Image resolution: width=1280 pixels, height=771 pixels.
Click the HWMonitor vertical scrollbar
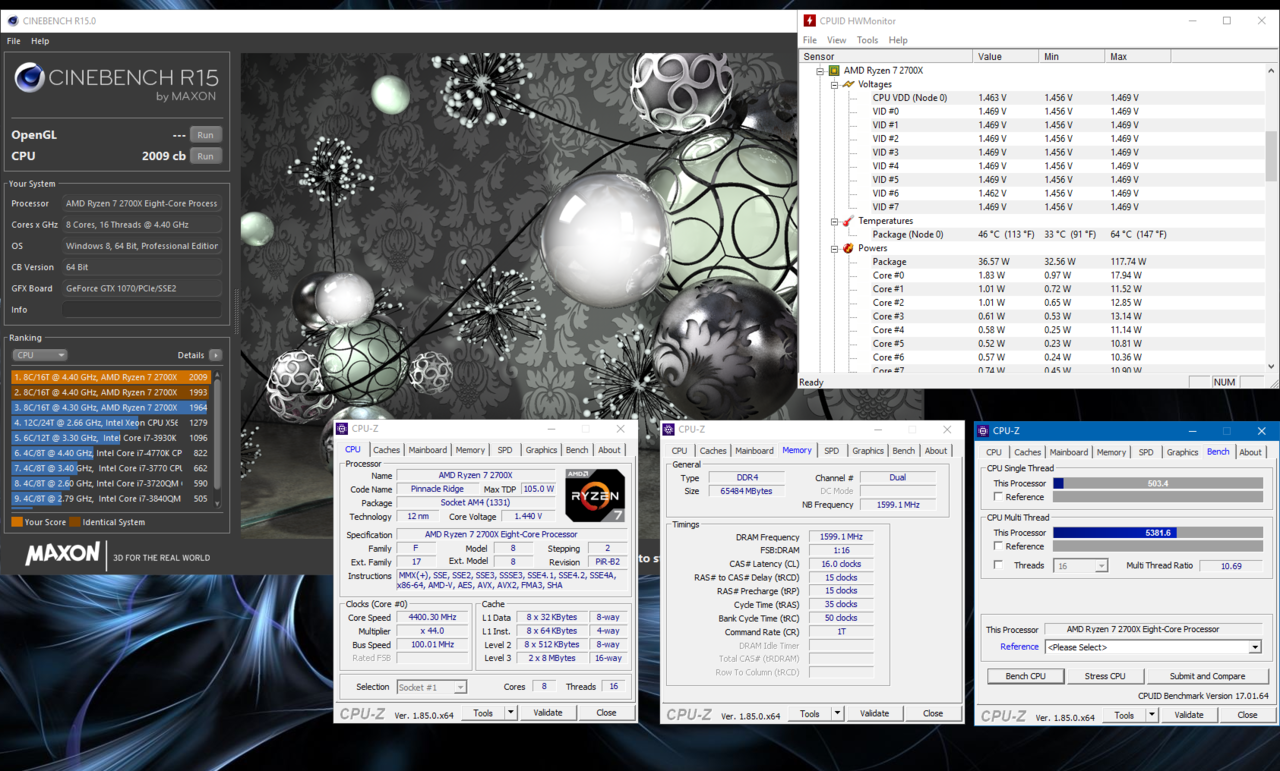[1271, 219]
